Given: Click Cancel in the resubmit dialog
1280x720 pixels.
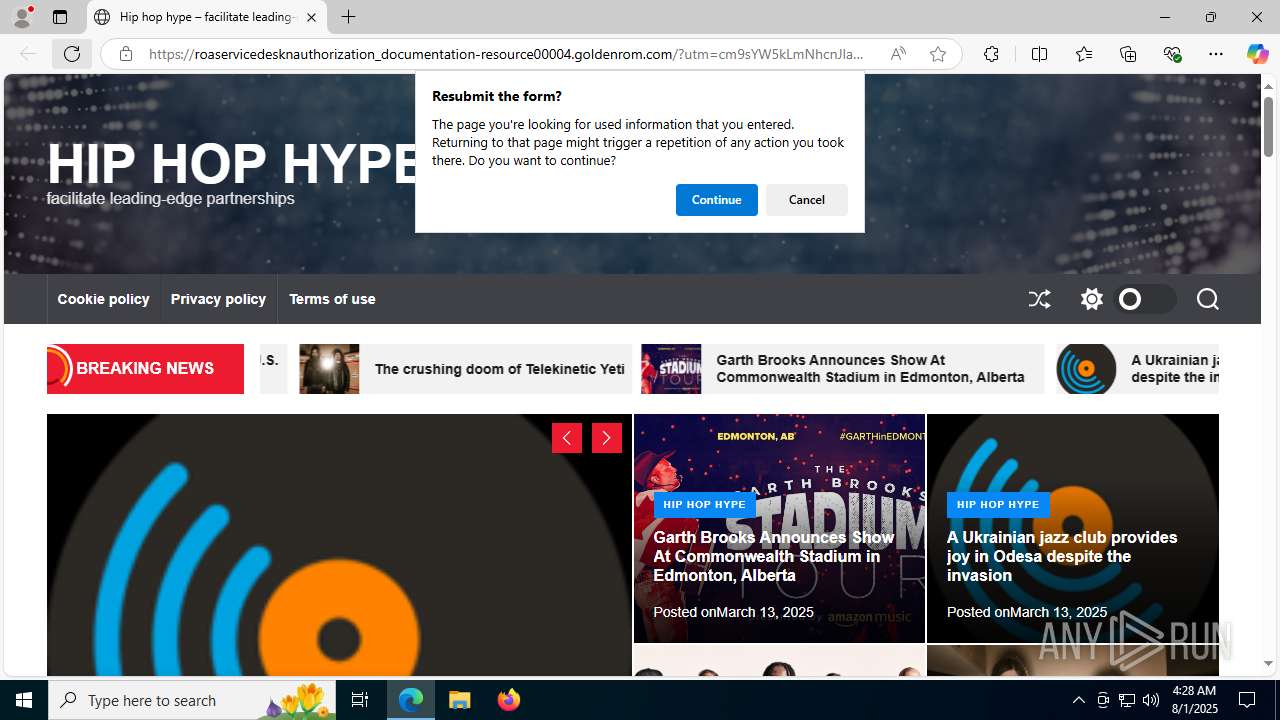Looking at the screenshot, I should (806, 200).
